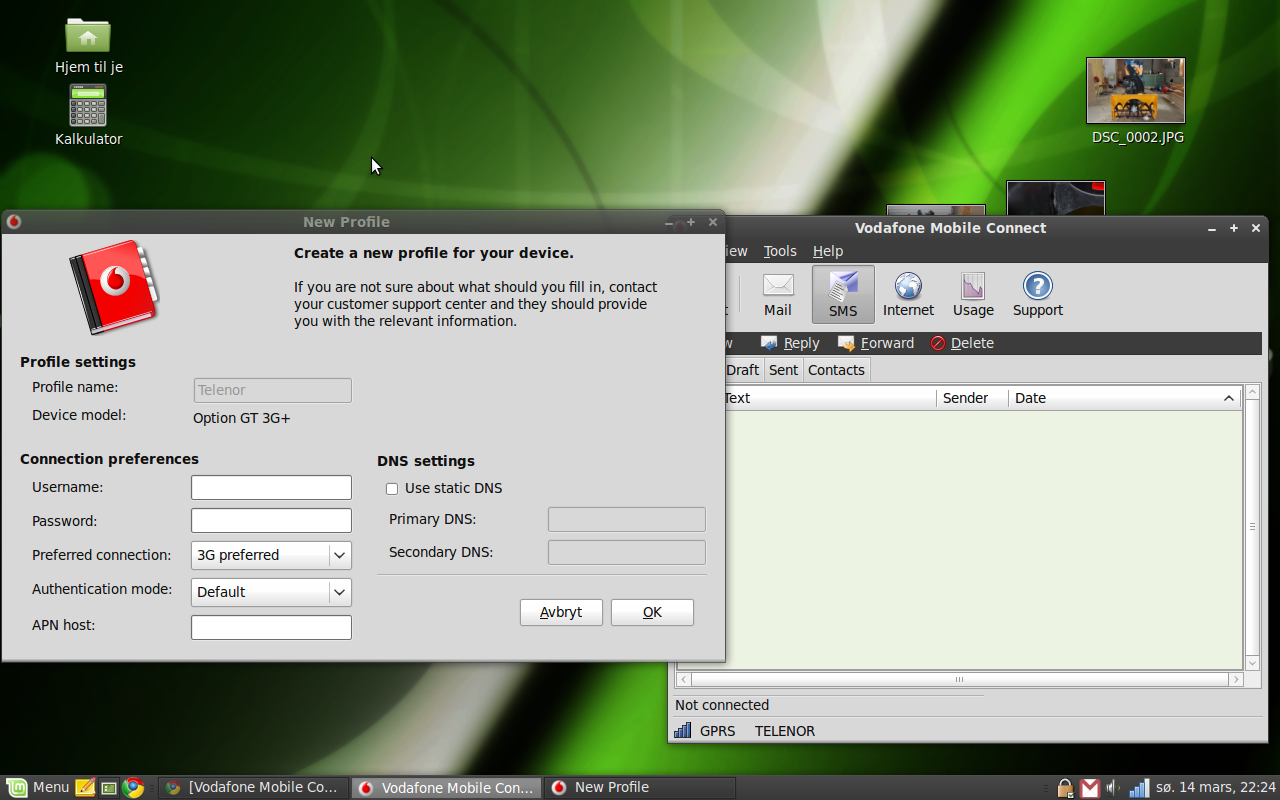Screen dimensions: 1280x800
Task: Open the Support question mark icon
Action: (x=1037, y=294)
